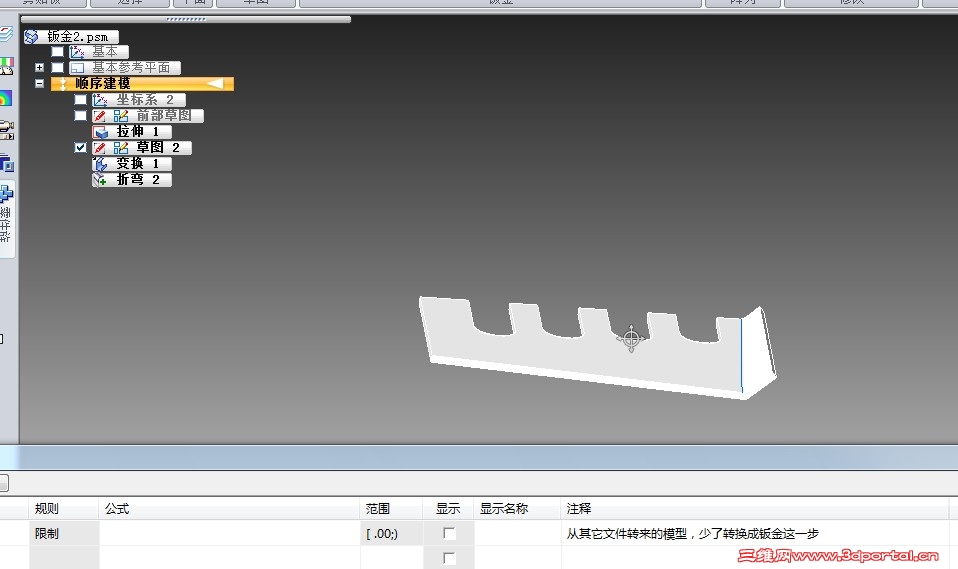Click the dotted grip handle atop the PathFinder panel
Image resolution: width=958 pixels, height=569 pixels.
pyautogui.click(x=186, y=19)
